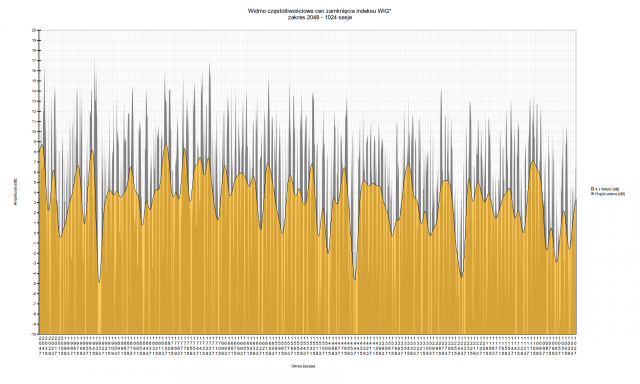This screenshot has width=640, height=384.
Task: Click the -10 tick label at axis bottom
Action: (34, 334)
